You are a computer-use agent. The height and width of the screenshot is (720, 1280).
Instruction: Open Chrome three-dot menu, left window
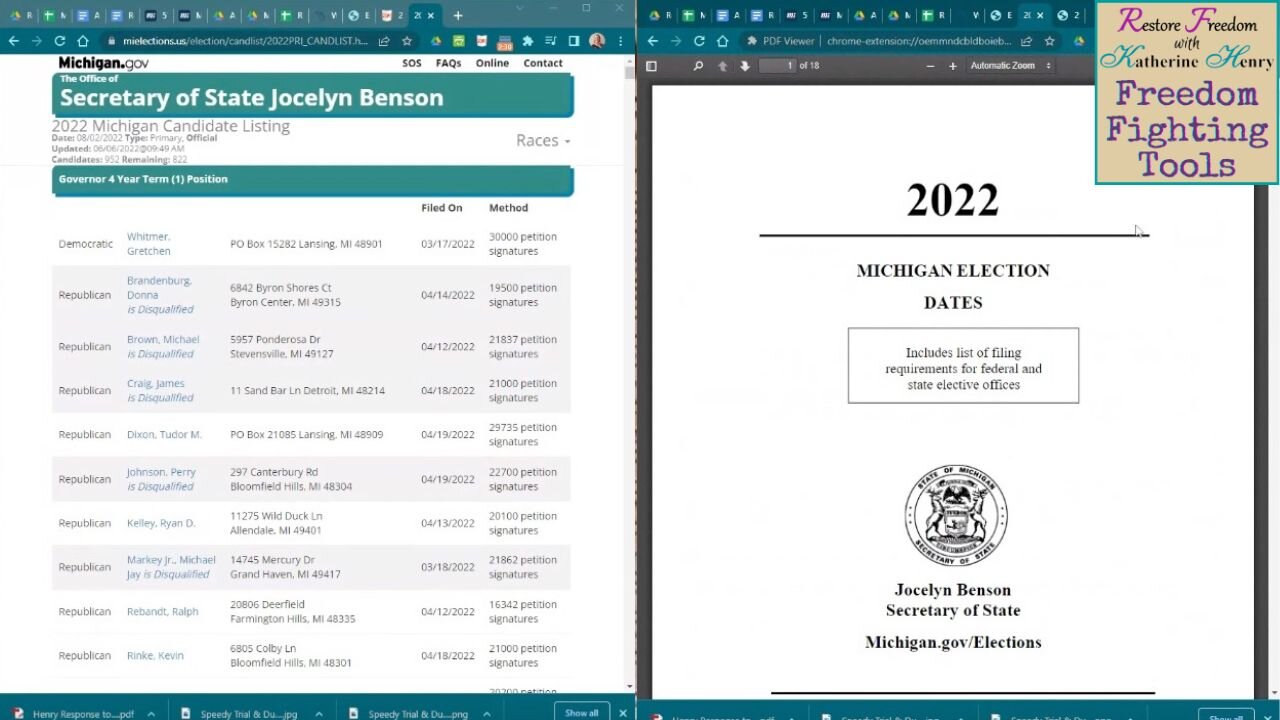point(621,41)
